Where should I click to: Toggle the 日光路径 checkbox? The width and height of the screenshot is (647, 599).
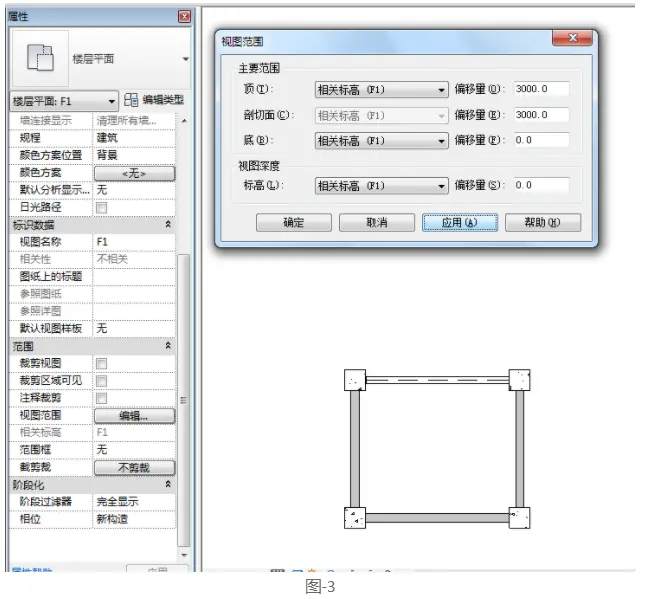point(102,208)
